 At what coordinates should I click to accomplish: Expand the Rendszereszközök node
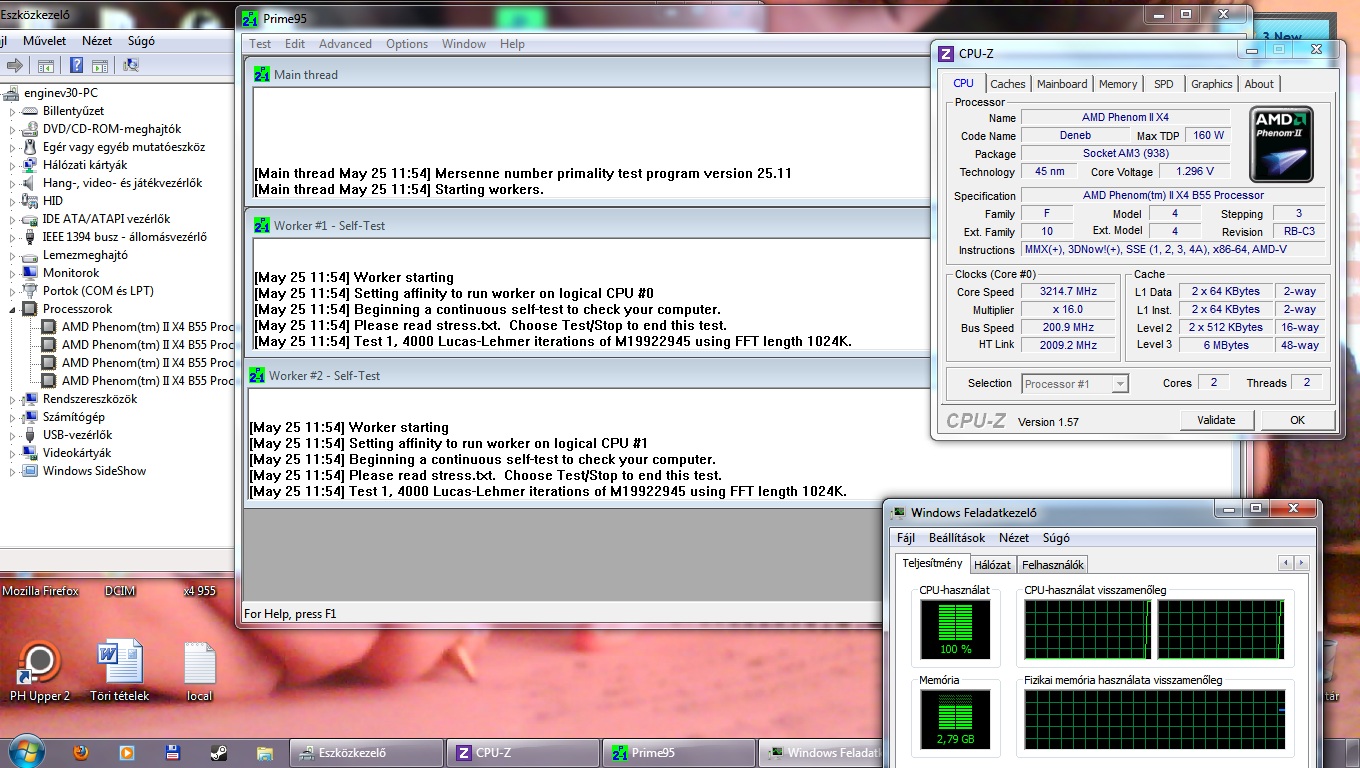[13, 399]
